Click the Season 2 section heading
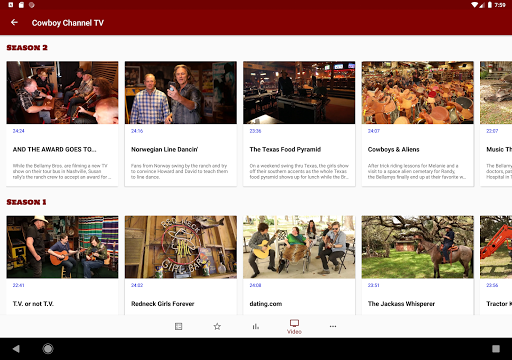 (x=27, y=48)
